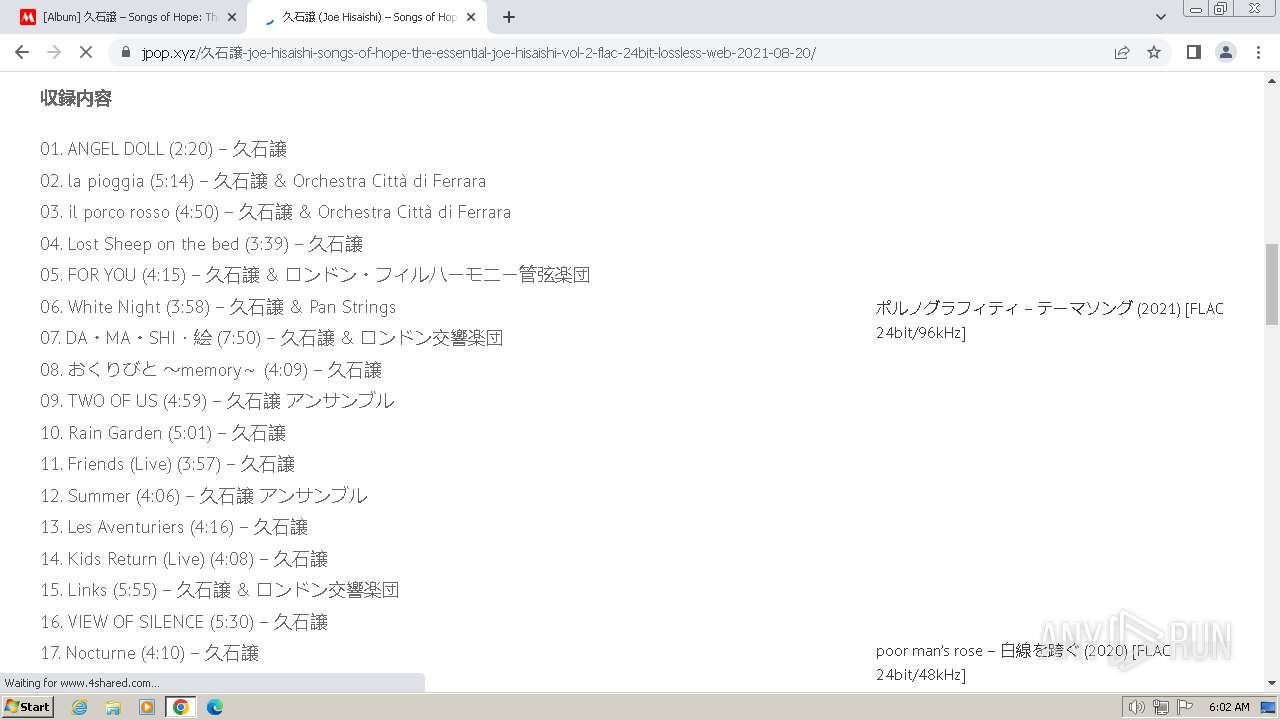Select track 12. Summer text
1280x720 pixels.
click(x=204, y=496)
